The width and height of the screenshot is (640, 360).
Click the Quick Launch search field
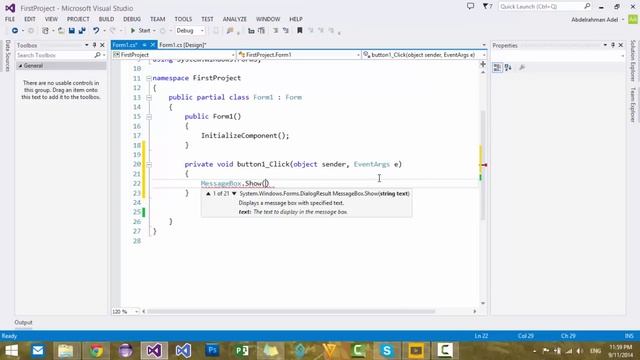pos(541,7)
